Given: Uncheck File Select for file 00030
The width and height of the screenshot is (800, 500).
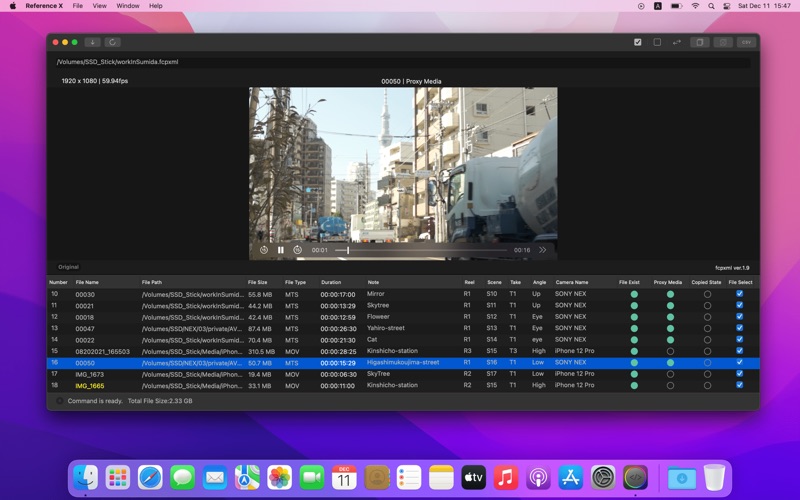Looking at the screenshot, I should click(739, 294).
